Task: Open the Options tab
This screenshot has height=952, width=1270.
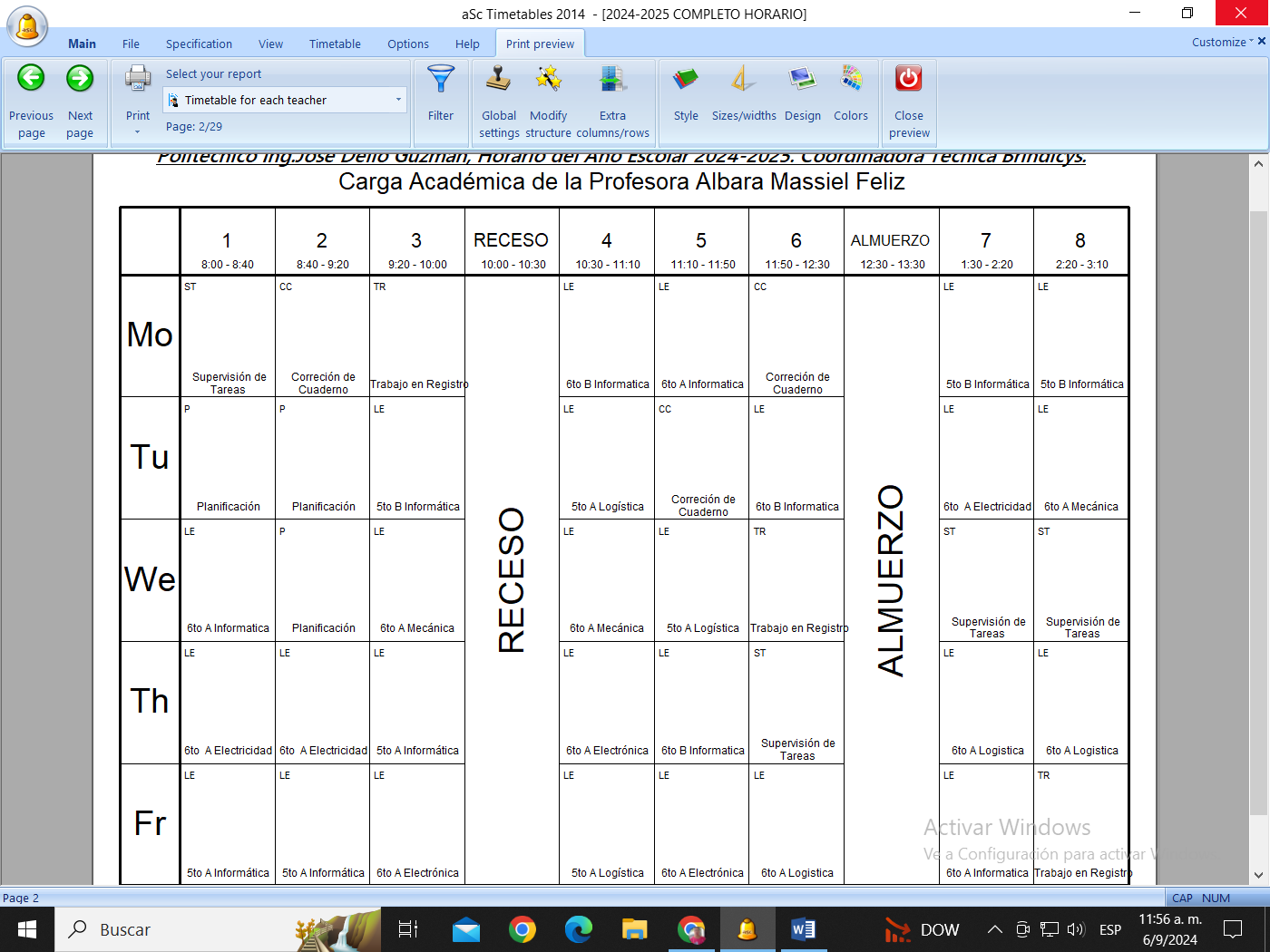Action: [408, 44]
